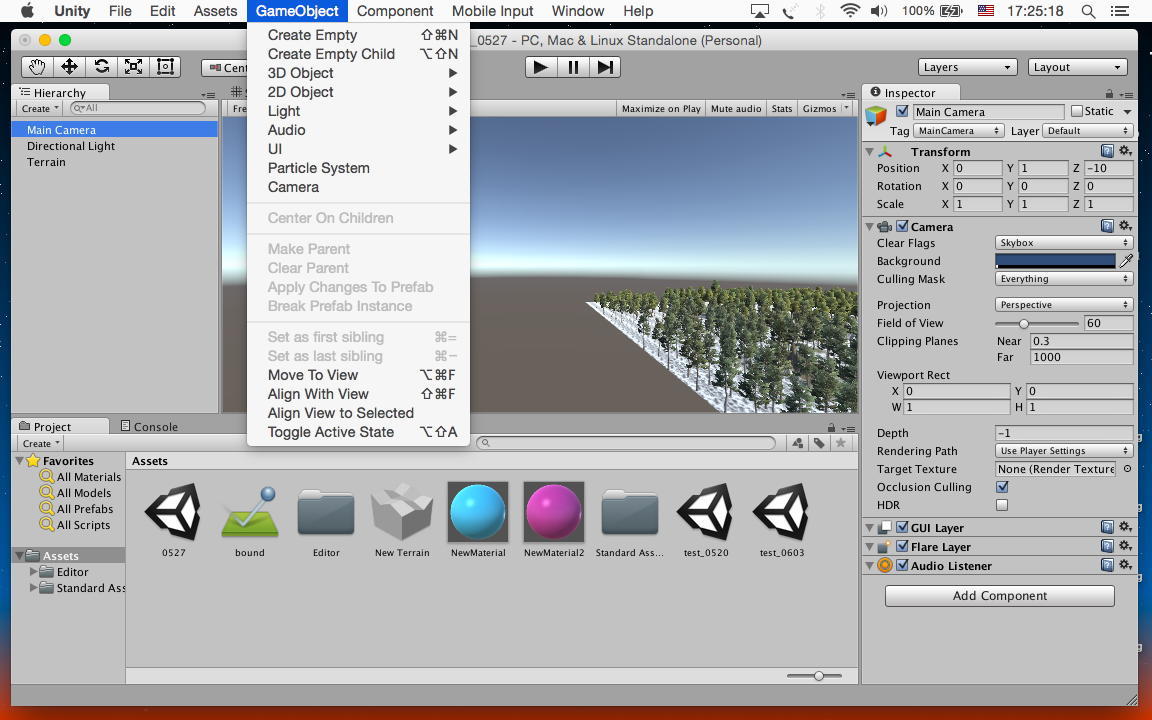Select the Hand tool in toolbar

[37, 67]
